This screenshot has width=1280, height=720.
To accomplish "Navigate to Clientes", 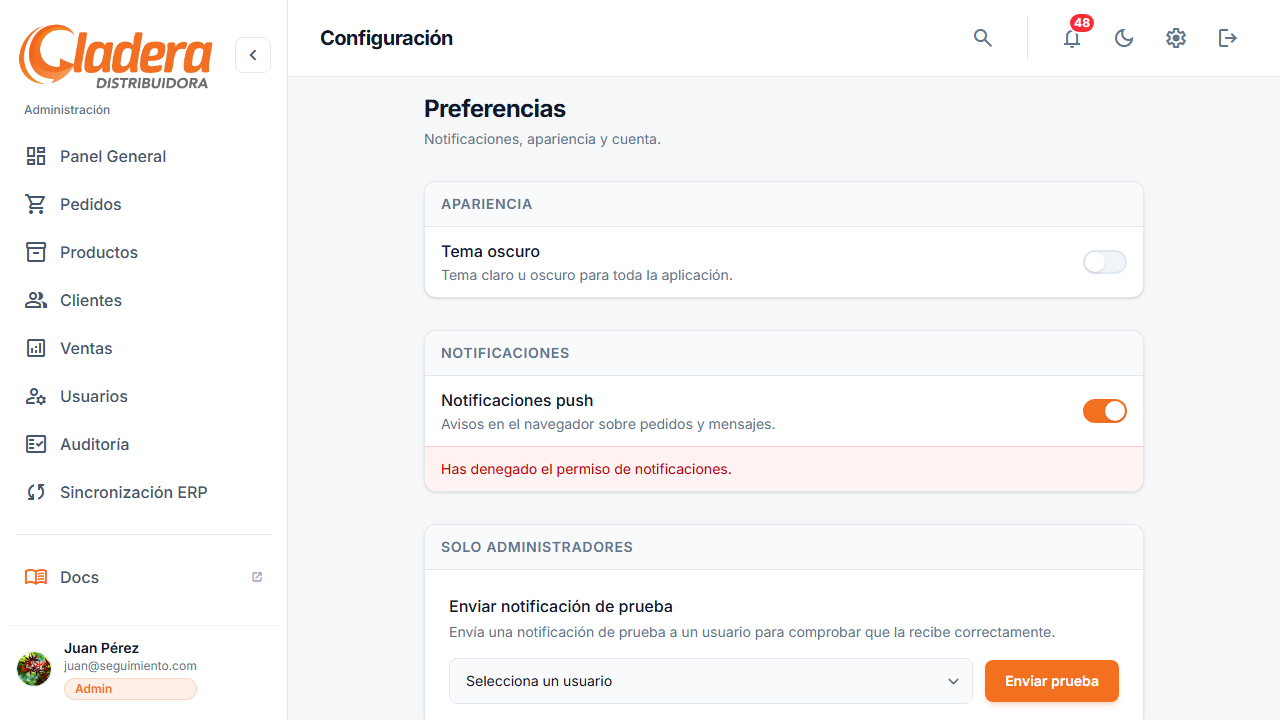I will [x=91, y=300].
